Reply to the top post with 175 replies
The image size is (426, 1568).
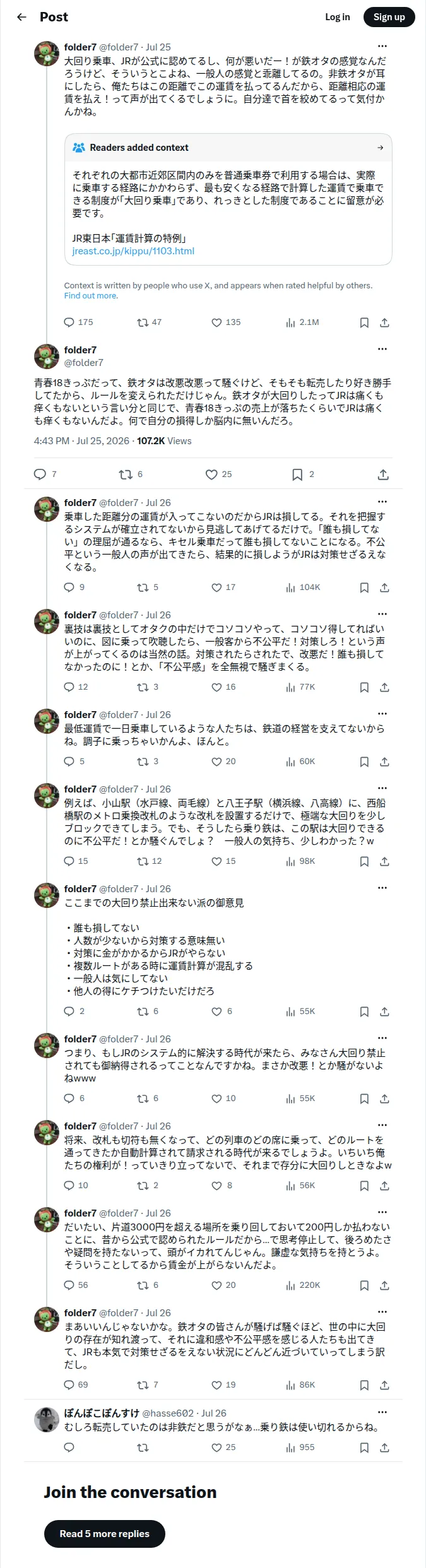coord(69,322)
